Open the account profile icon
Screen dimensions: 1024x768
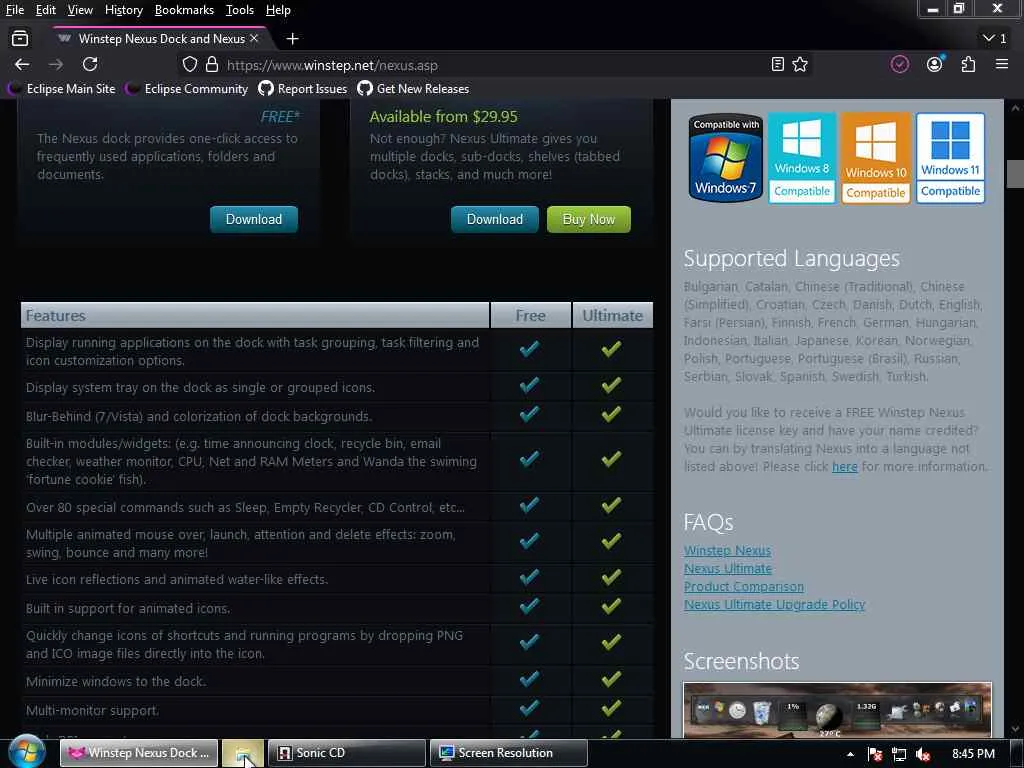(x=935, y=64)
